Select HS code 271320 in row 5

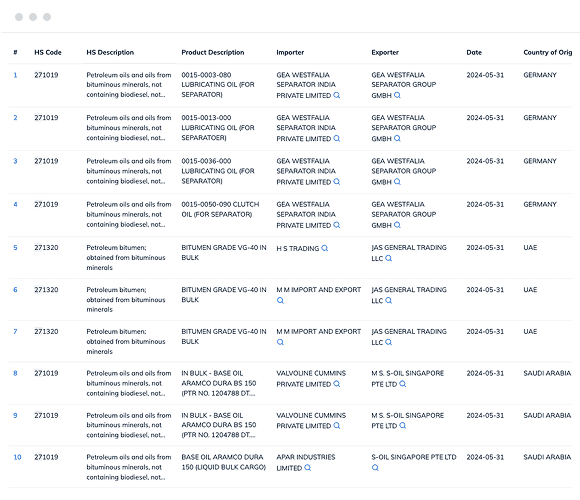coord(46,248)
